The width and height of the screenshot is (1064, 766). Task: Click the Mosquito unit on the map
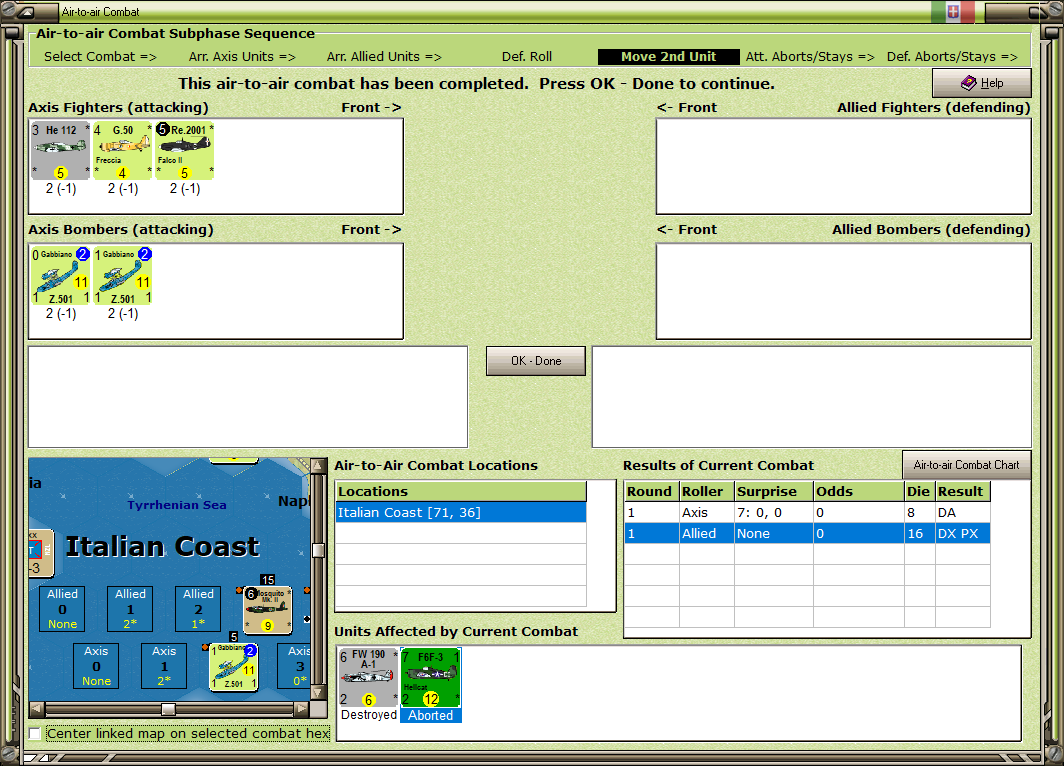[x=268, y=610]
